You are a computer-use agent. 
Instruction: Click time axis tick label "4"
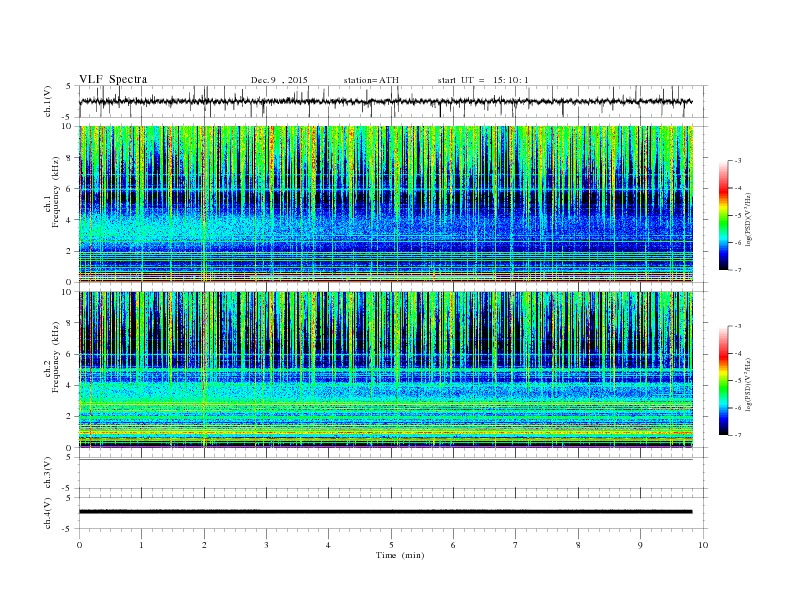point(328,545)
